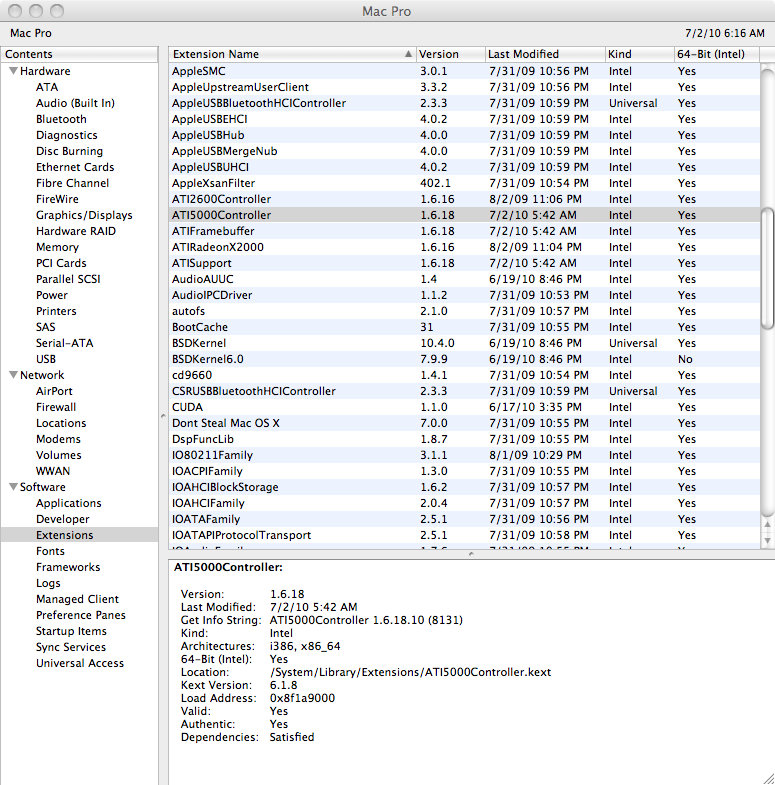
Task: Sort by Last Modified column header
Action: pos(545,54)
